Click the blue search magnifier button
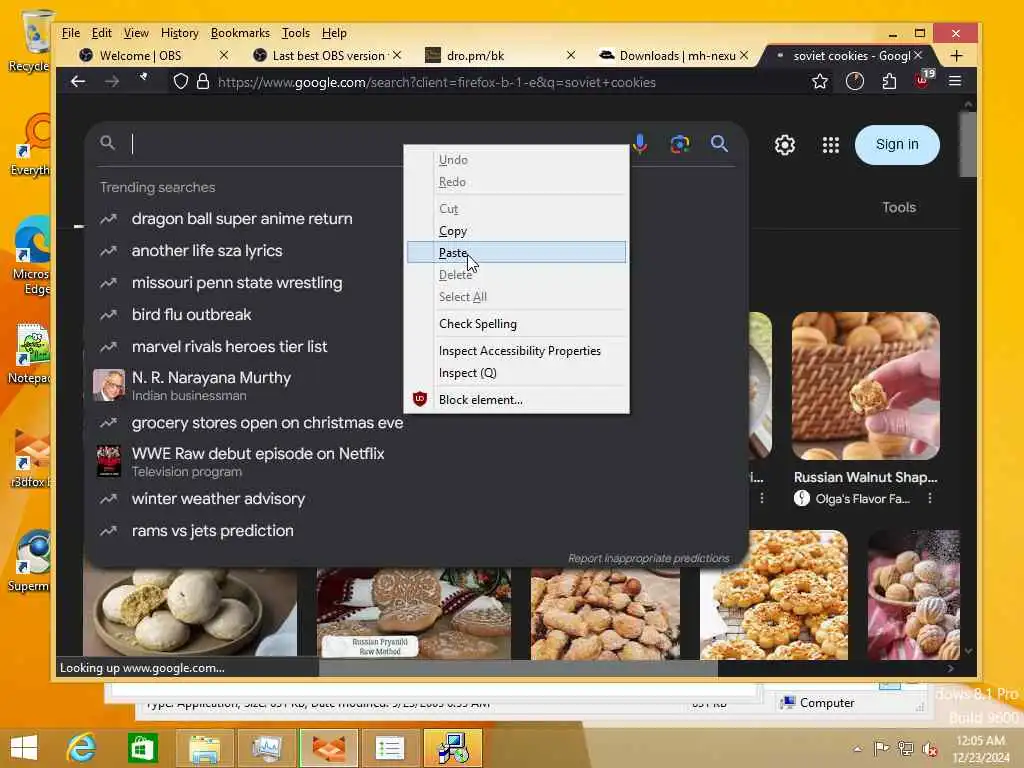The width and height of the screenshot is (1024, 768). pyautogui.click(x=719, y=144)
